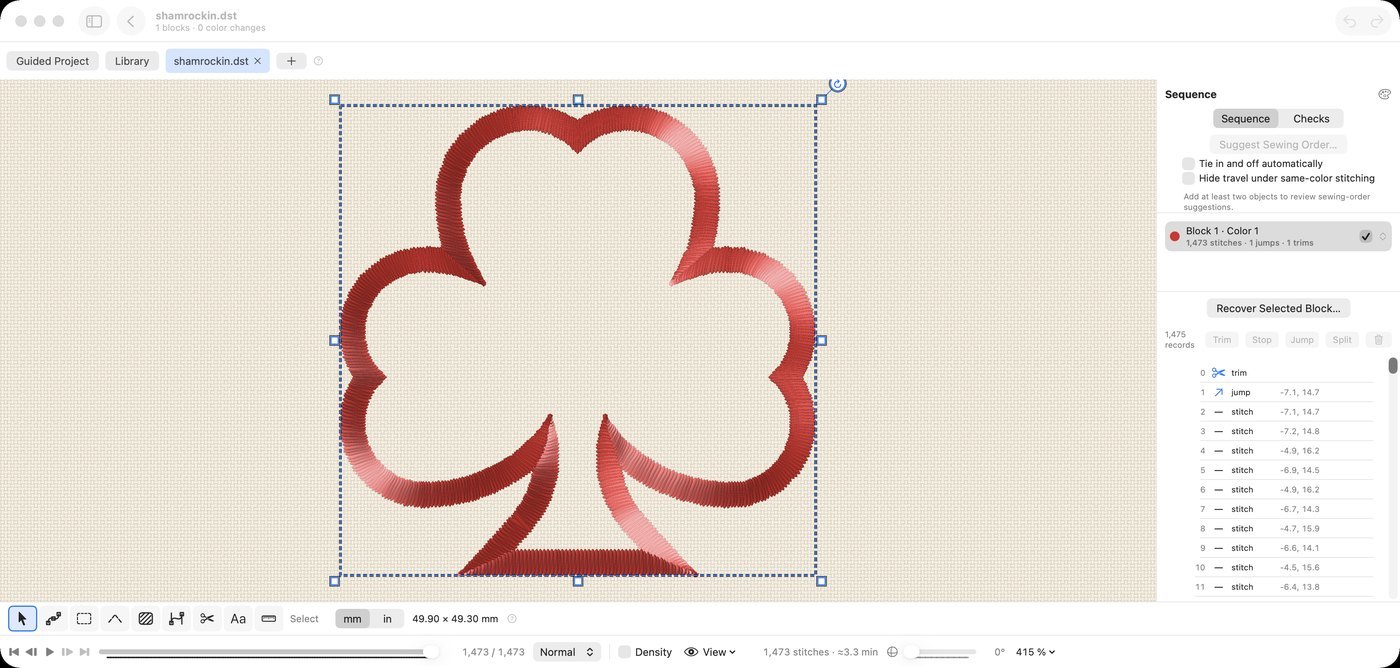Screen dimensions: 1400x668
Task: Pick the dashed rectangle marquee tool
Action: tap(84, 619)
